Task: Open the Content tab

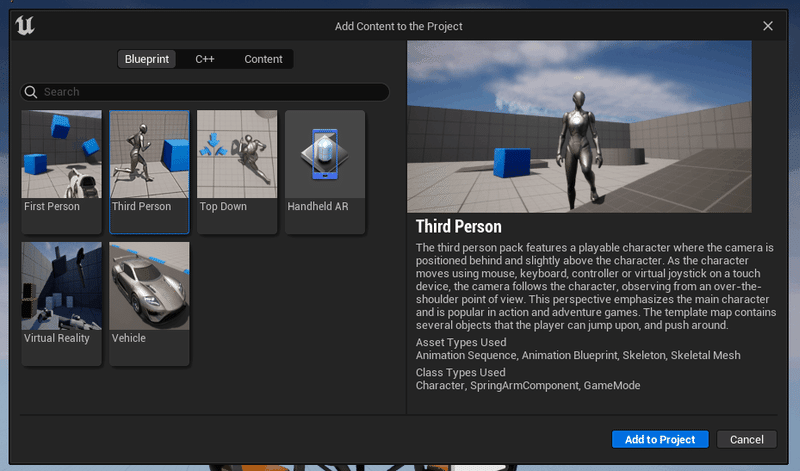Action: (x=263, y=59)
